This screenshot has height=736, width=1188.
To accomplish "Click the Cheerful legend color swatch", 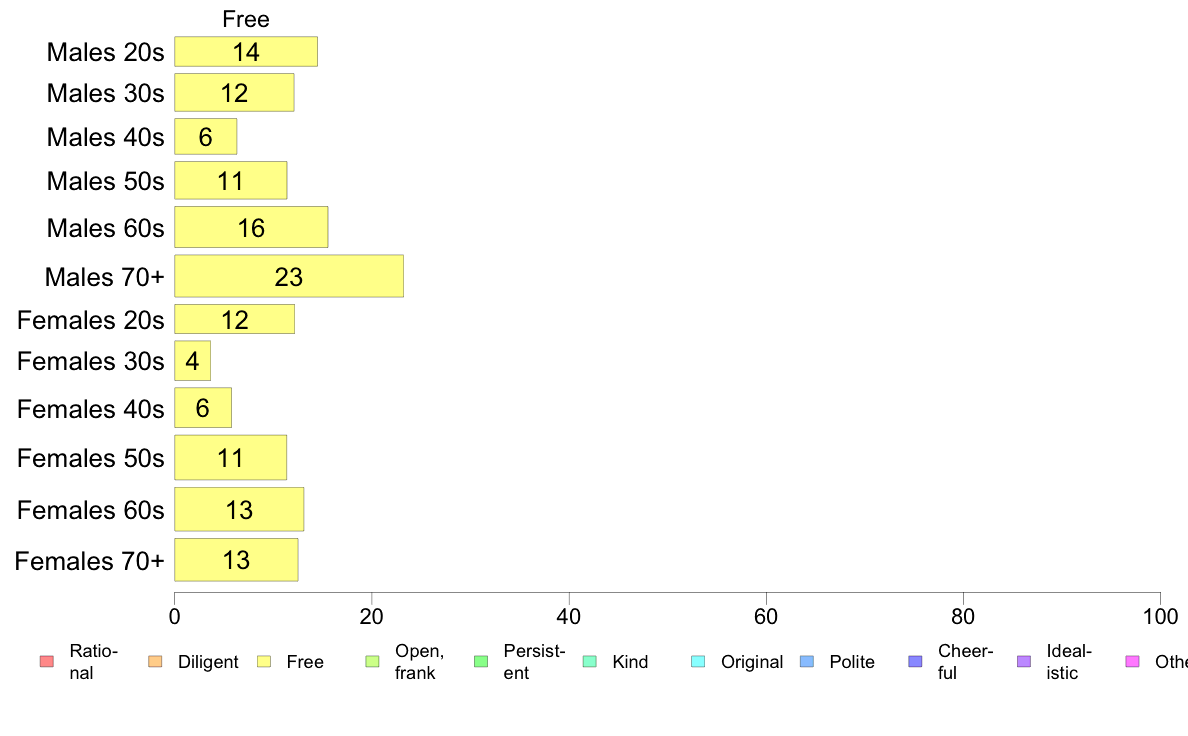I will (x=915, y=662).
